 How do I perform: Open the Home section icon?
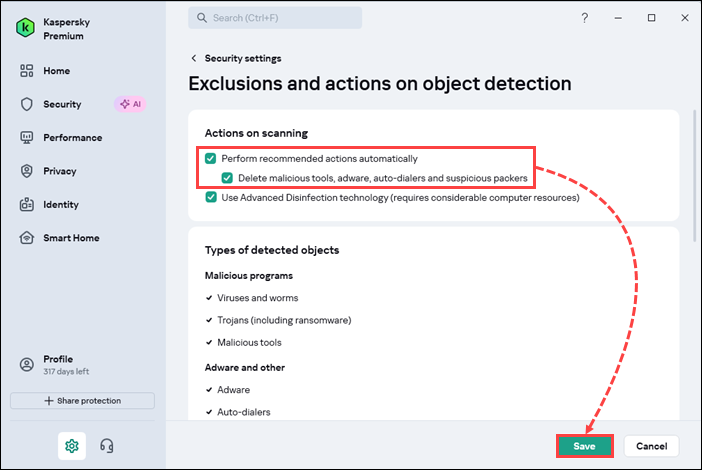pos(27,71)
